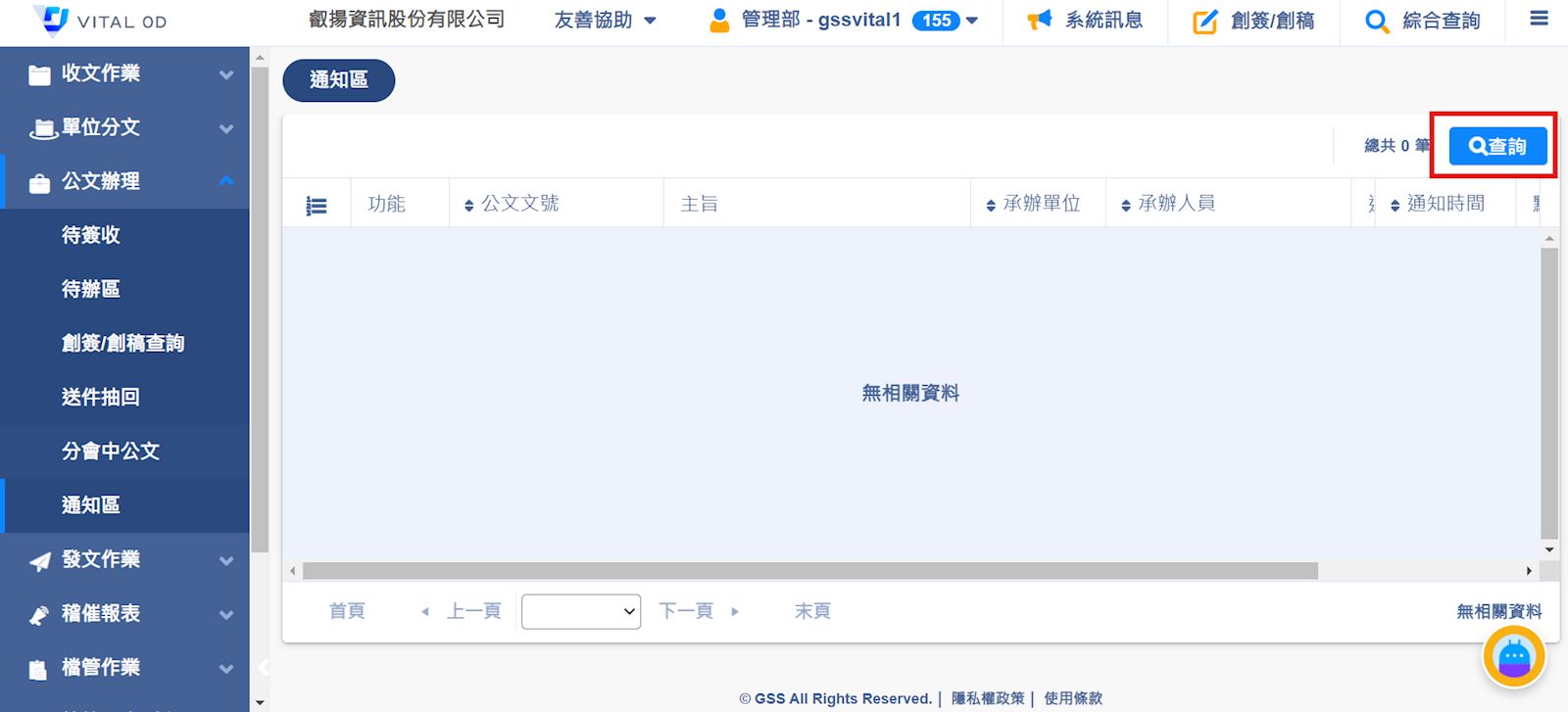The height and width of the screenshot is (712, 1568).
Task: Click the hamburger menu icon at top right
Action: pos(1539,19)
